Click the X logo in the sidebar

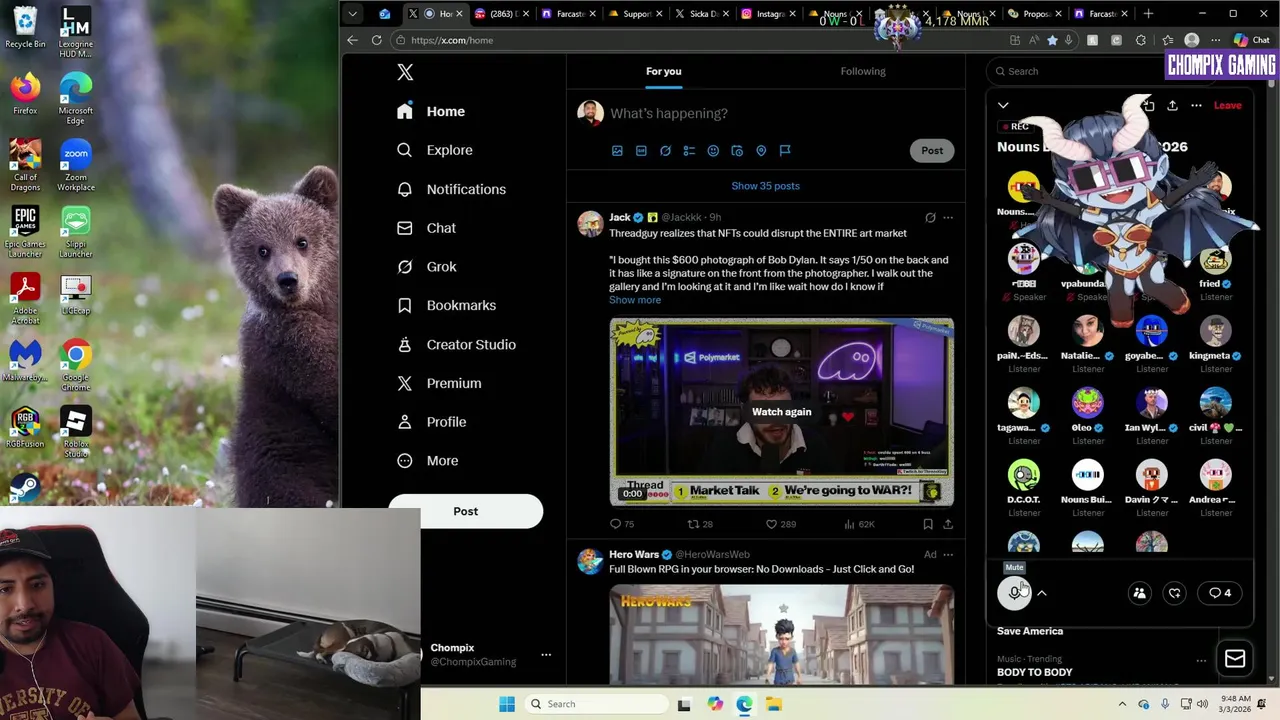405,72
